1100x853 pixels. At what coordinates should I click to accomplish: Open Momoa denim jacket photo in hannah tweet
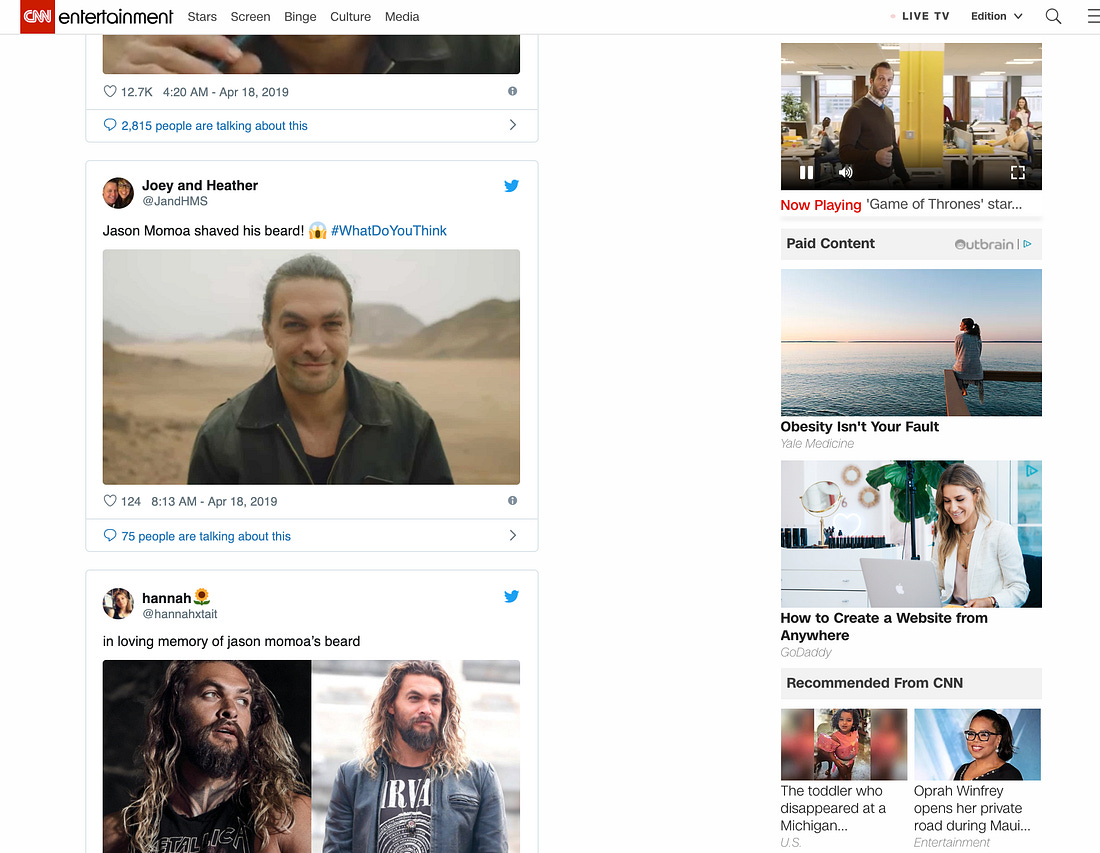(416, 756)
